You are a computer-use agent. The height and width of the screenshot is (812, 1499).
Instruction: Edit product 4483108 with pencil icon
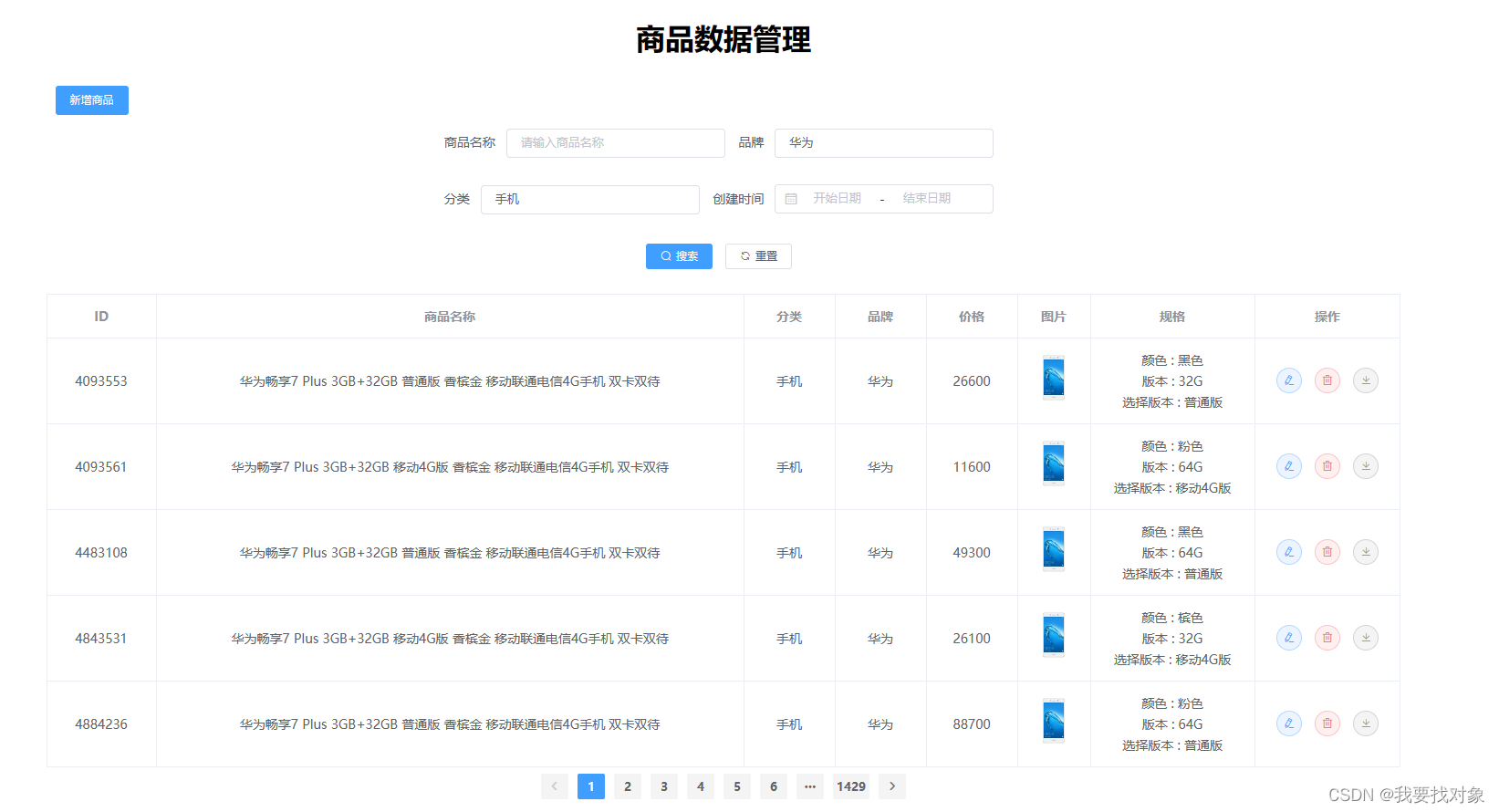tap(1288, 552)
